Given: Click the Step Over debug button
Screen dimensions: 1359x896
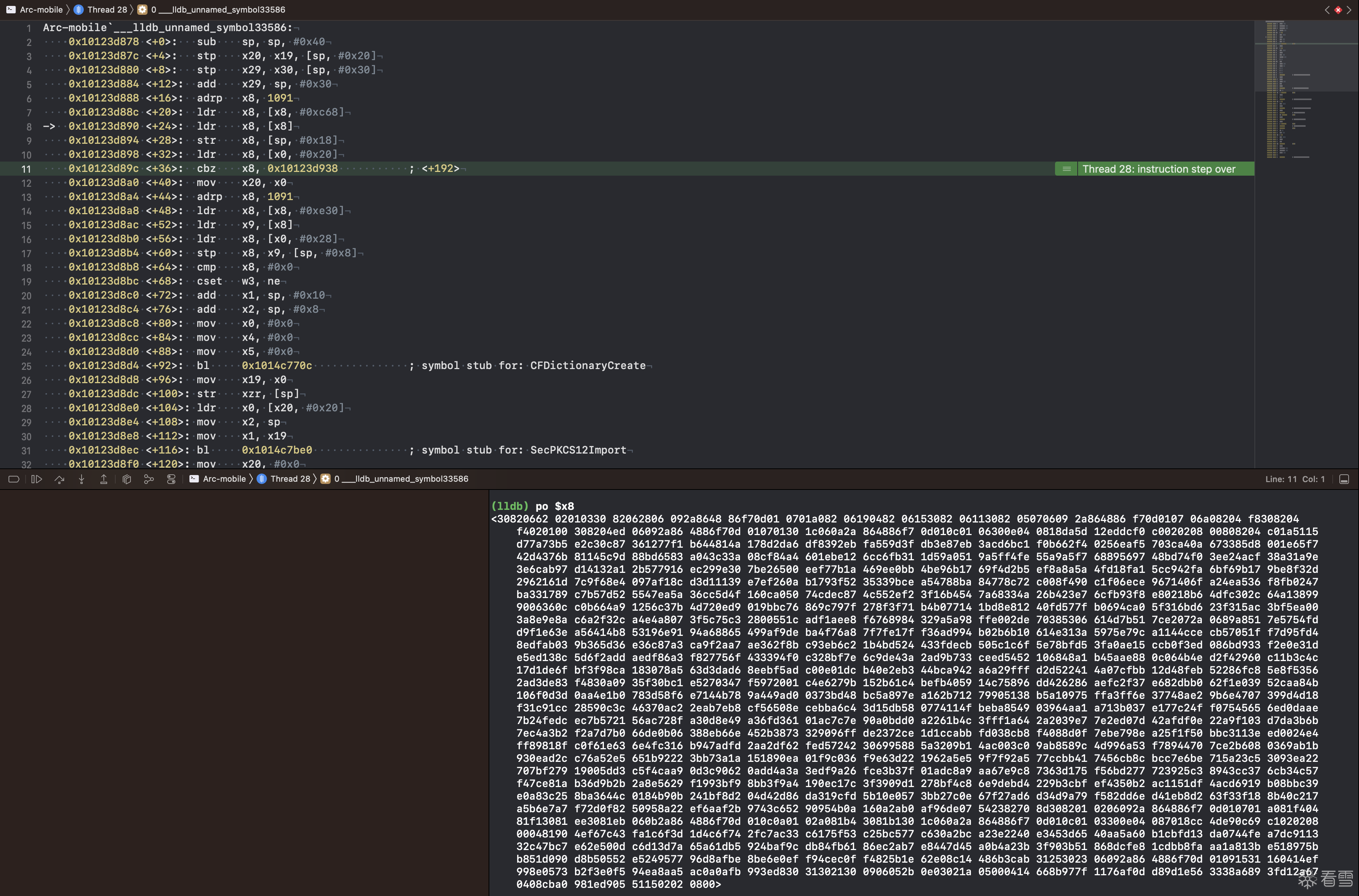Looking at the screenshot, I should [x=59, y=479].
